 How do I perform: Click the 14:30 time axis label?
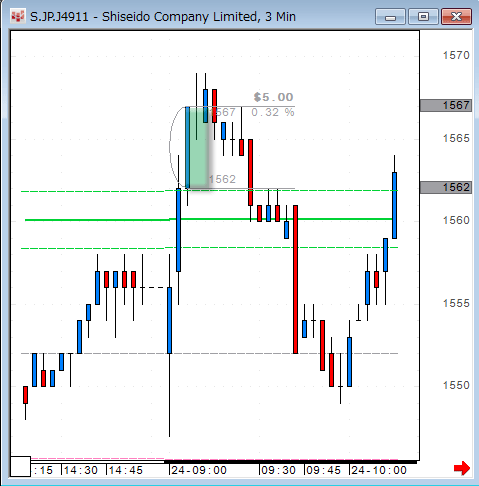pos(81,470)
